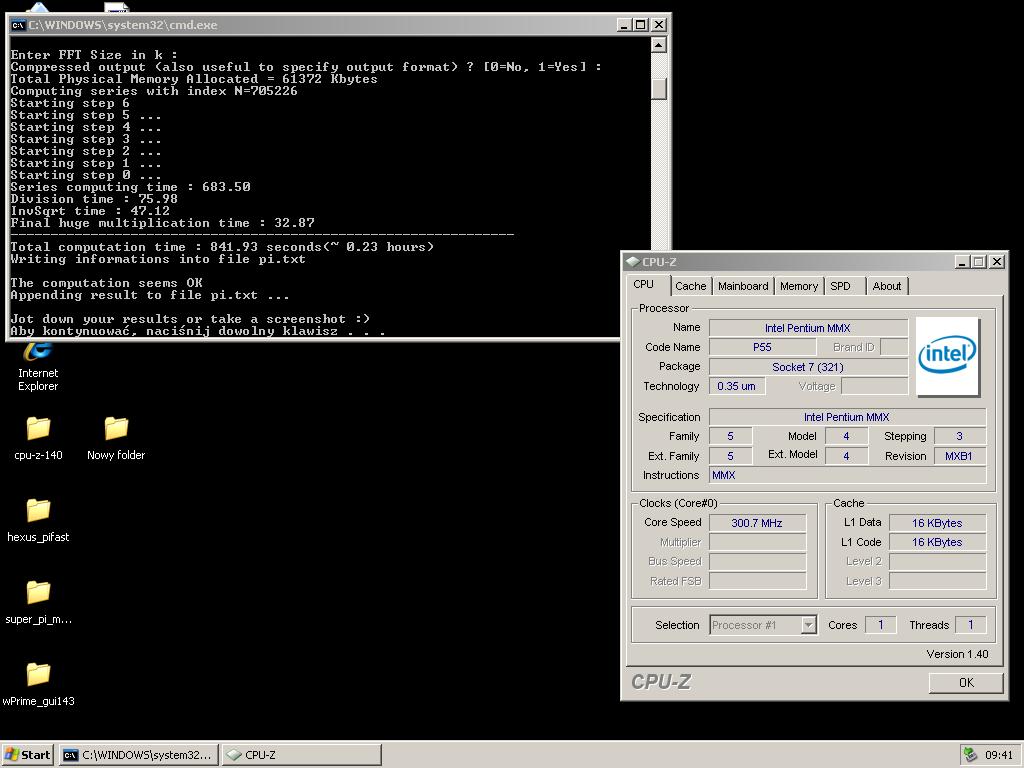Image resolution: width=1024 pixels, height=768 pixels.
Task: Minimize the CPU-Z window
Action: pos(961,262)
